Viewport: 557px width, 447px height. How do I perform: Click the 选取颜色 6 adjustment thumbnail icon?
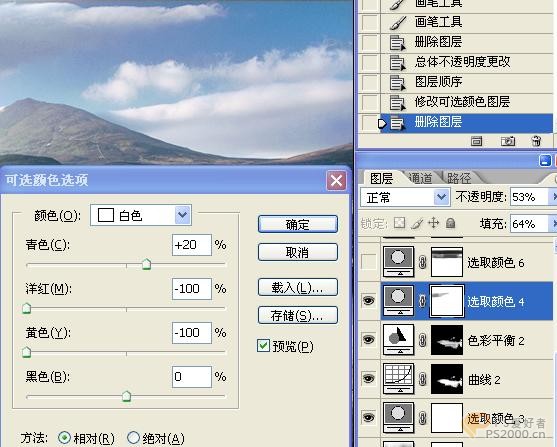(x=399, y=262)
